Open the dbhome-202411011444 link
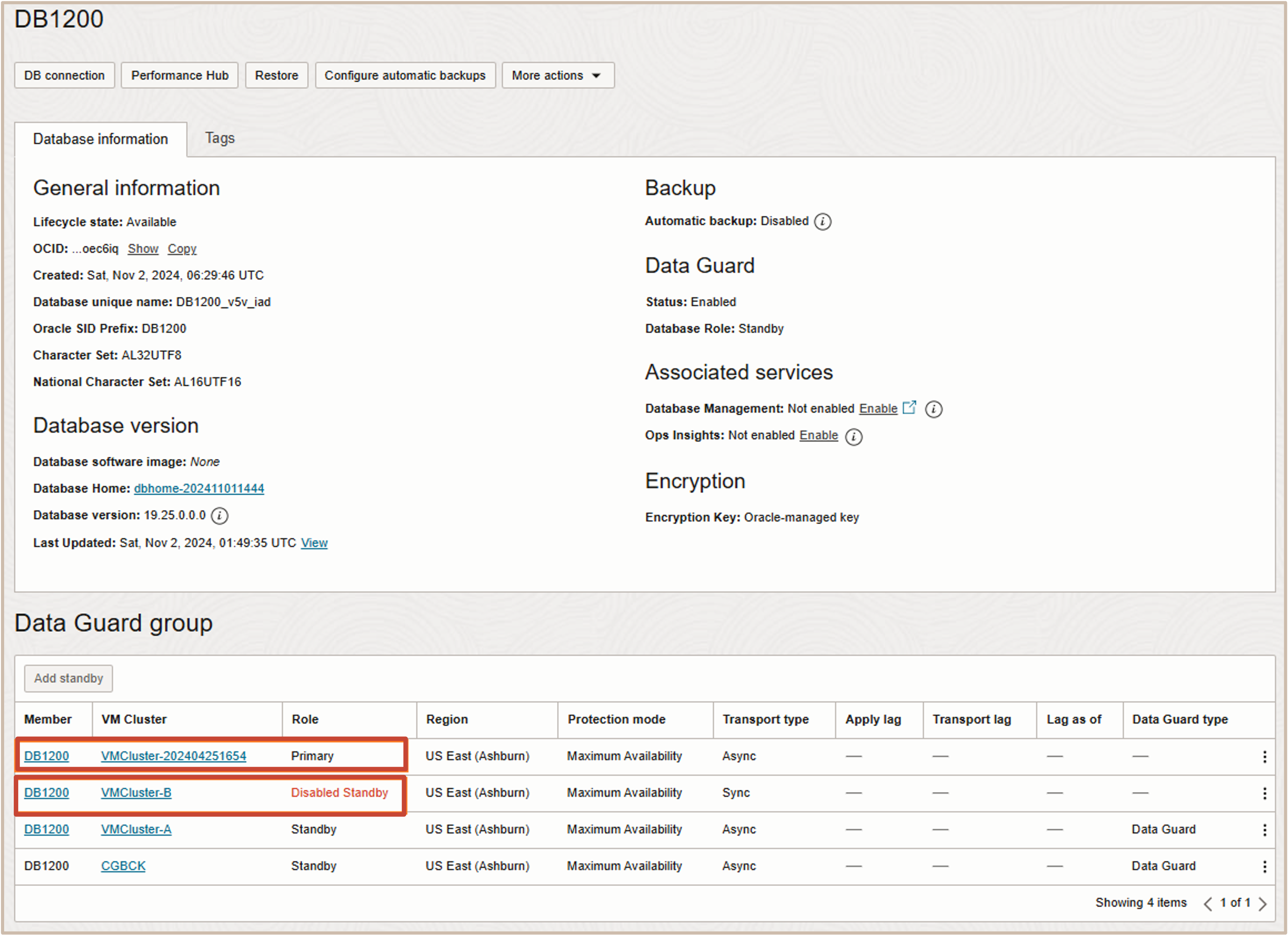 coord(199,488)
